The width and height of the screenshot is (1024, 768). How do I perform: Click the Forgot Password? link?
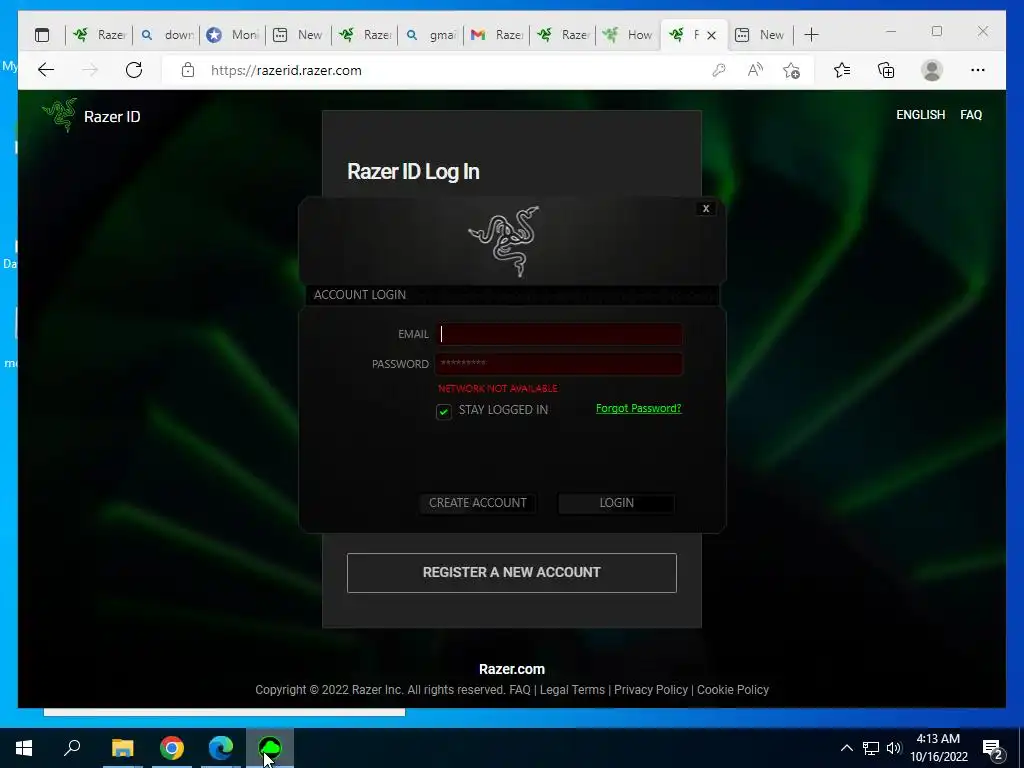[638, 408]
